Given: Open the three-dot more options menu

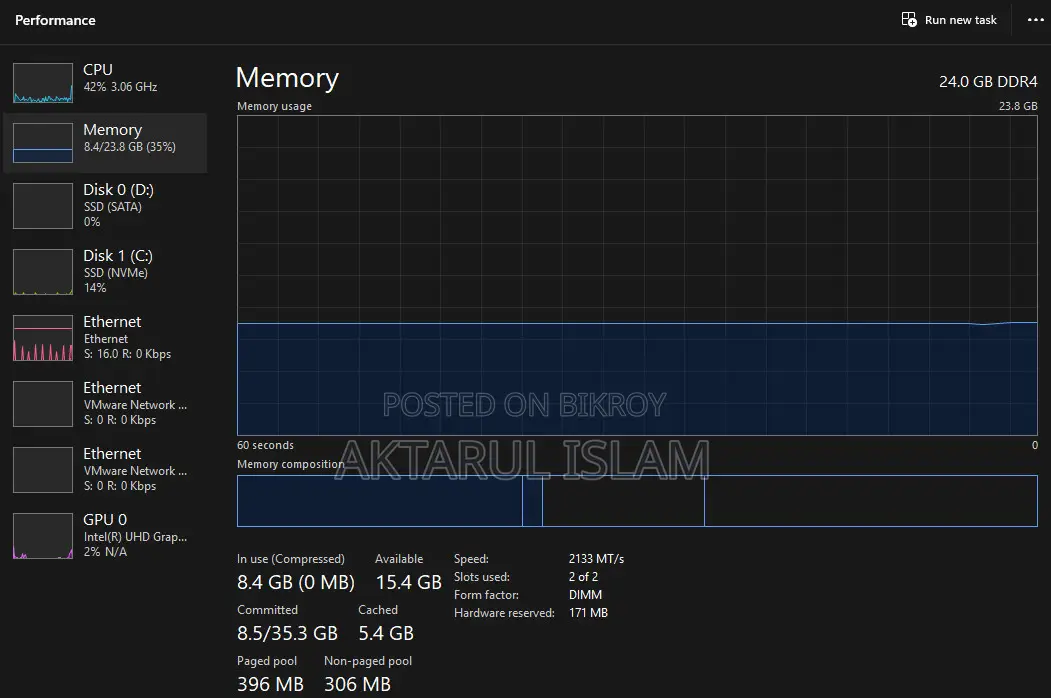Looking at the screenshot, I should tap(1036, 19).
